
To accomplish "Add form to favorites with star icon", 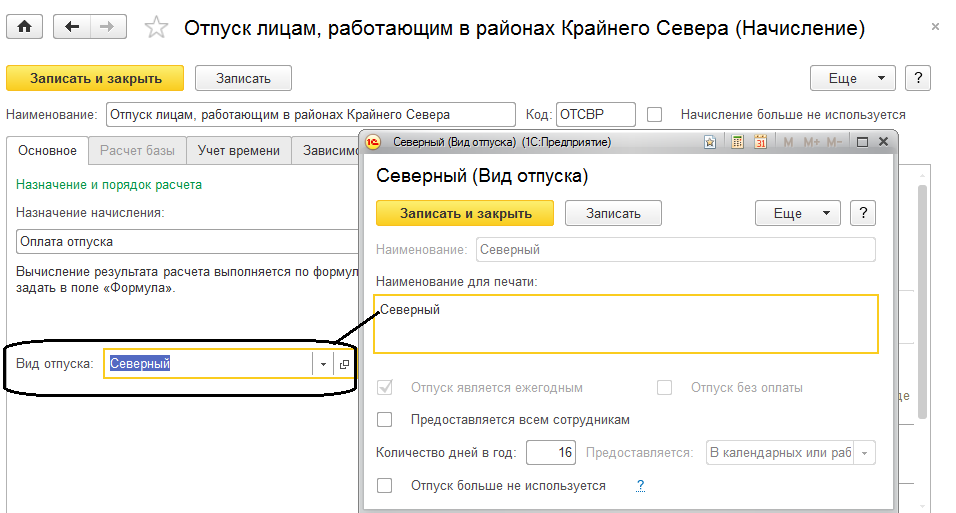I will click(x=157, y=28).
